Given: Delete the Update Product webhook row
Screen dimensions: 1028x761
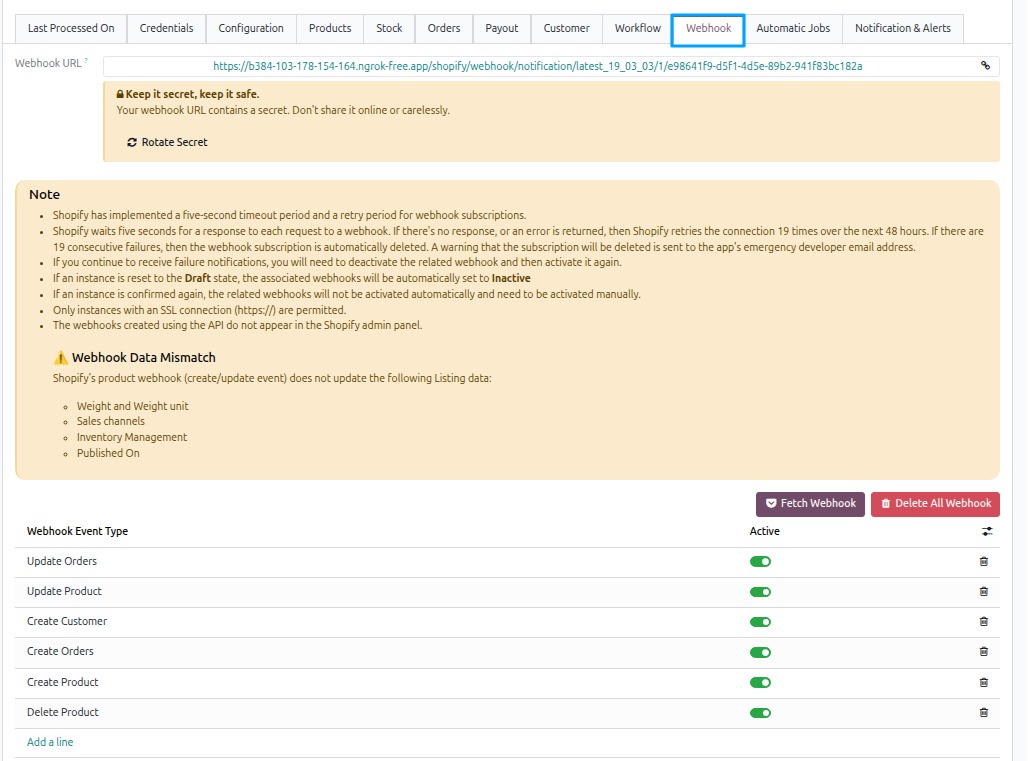Looking at the screenshot, I should point(983,592).
